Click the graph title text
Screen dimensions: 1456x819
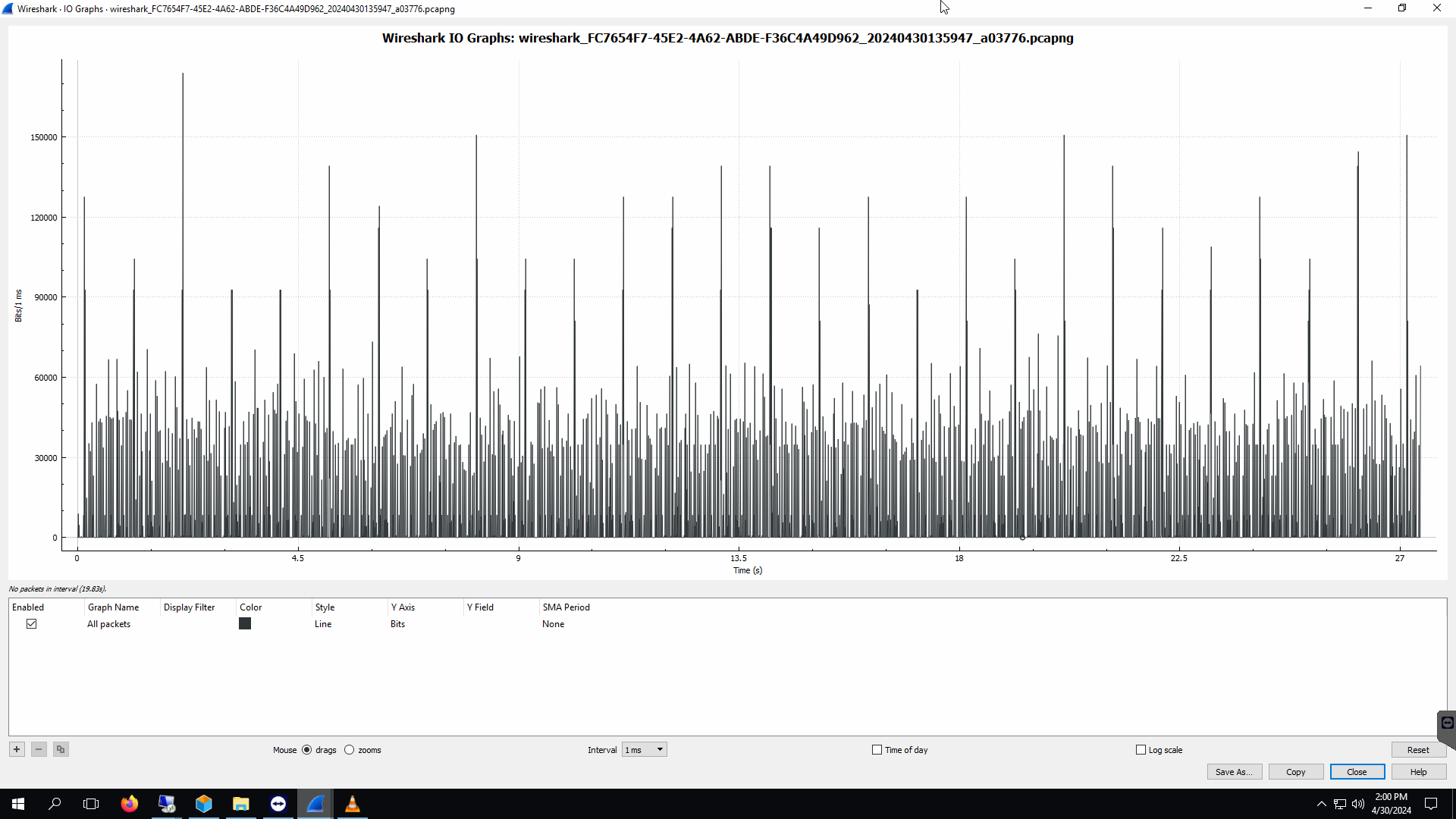727,38
